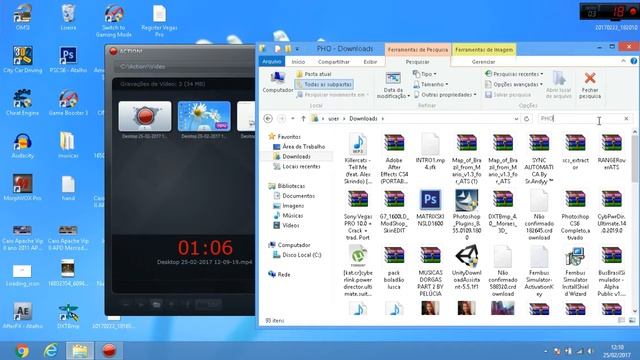Screen dimensions: 640x360
Task: Open City Car Driving desktop shortcut
Action: [x=22, y=60]
